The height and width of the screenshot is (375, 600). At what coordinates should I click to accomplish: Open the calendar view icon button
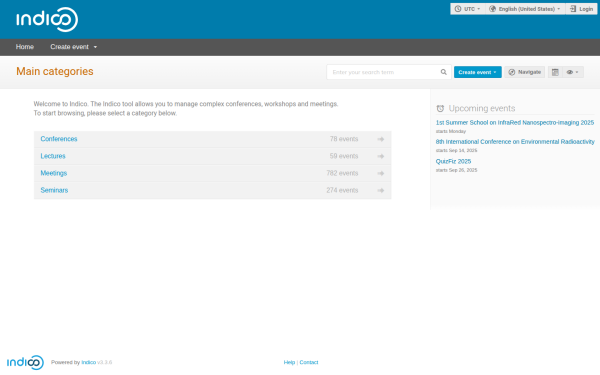pos(555,72)
